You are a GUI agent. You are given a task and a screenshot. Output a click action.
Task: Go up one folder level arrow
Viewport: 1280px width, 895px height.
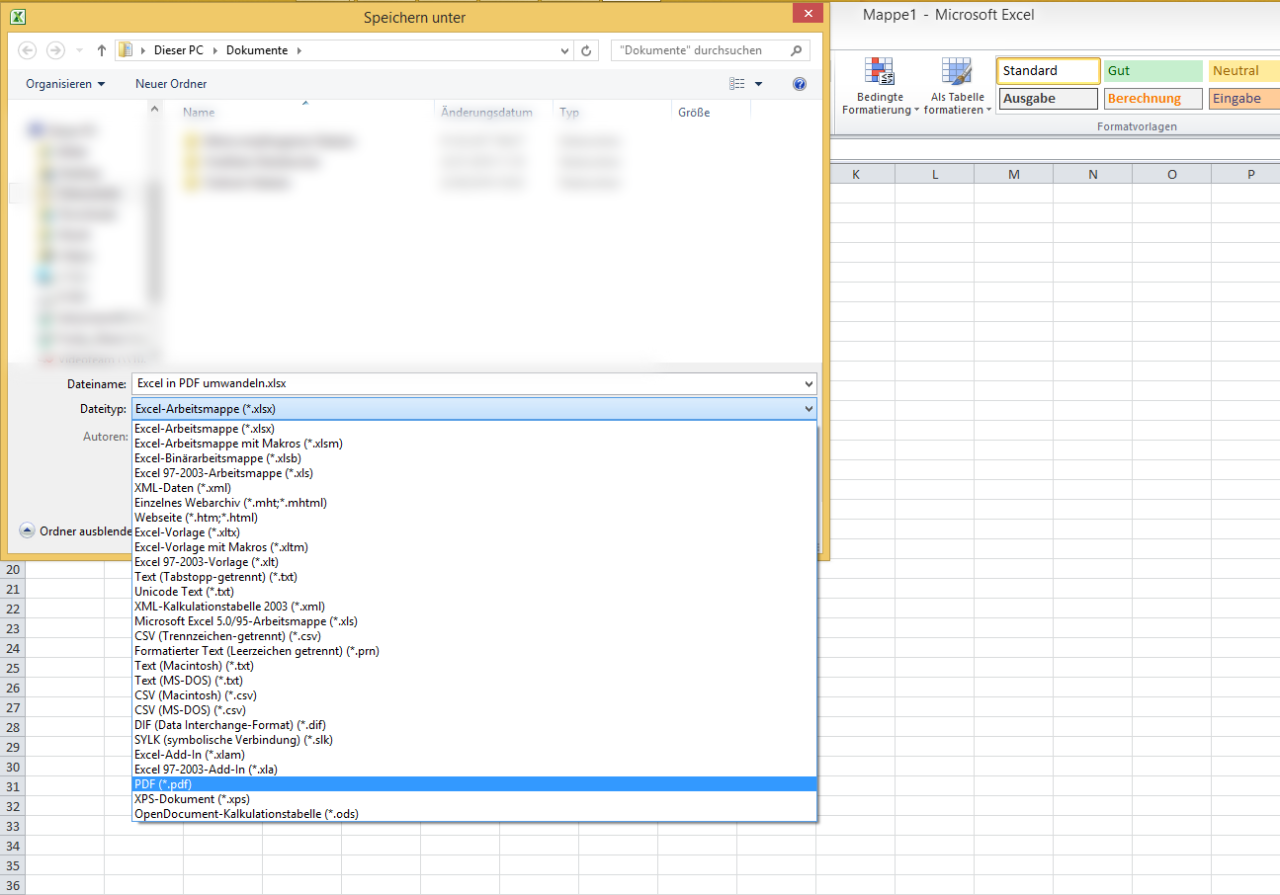102,50
